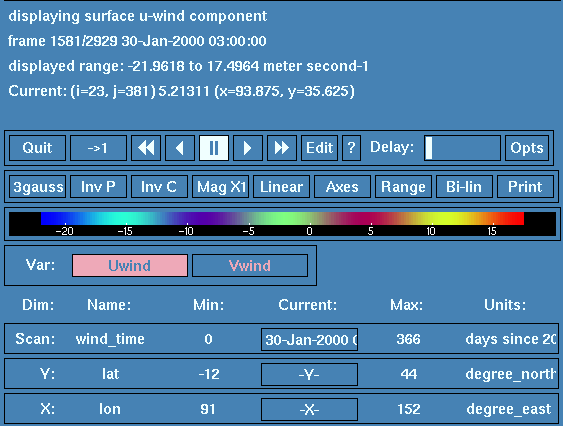Open the Opts options dialog

527,148
